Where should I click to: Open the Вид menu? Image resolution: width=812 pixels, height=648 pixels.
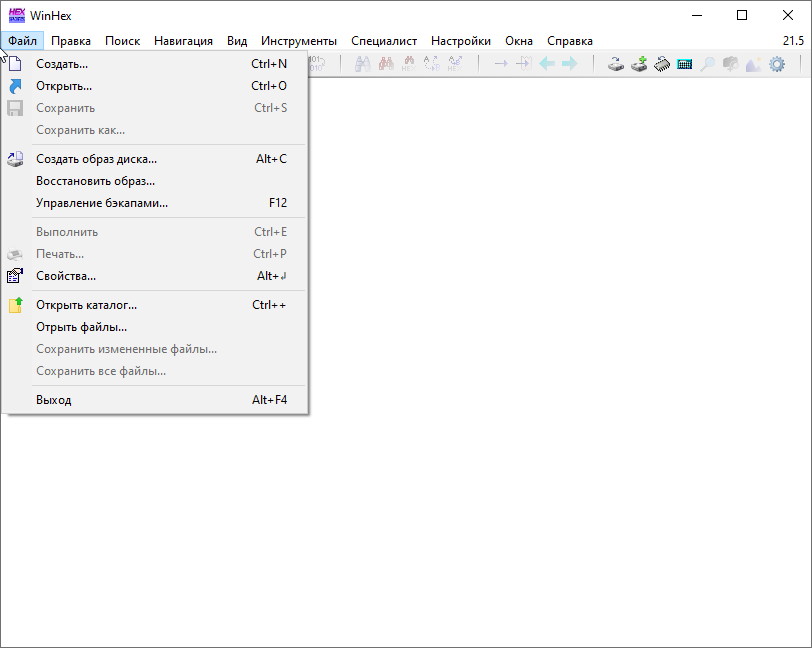pos(237,40)
